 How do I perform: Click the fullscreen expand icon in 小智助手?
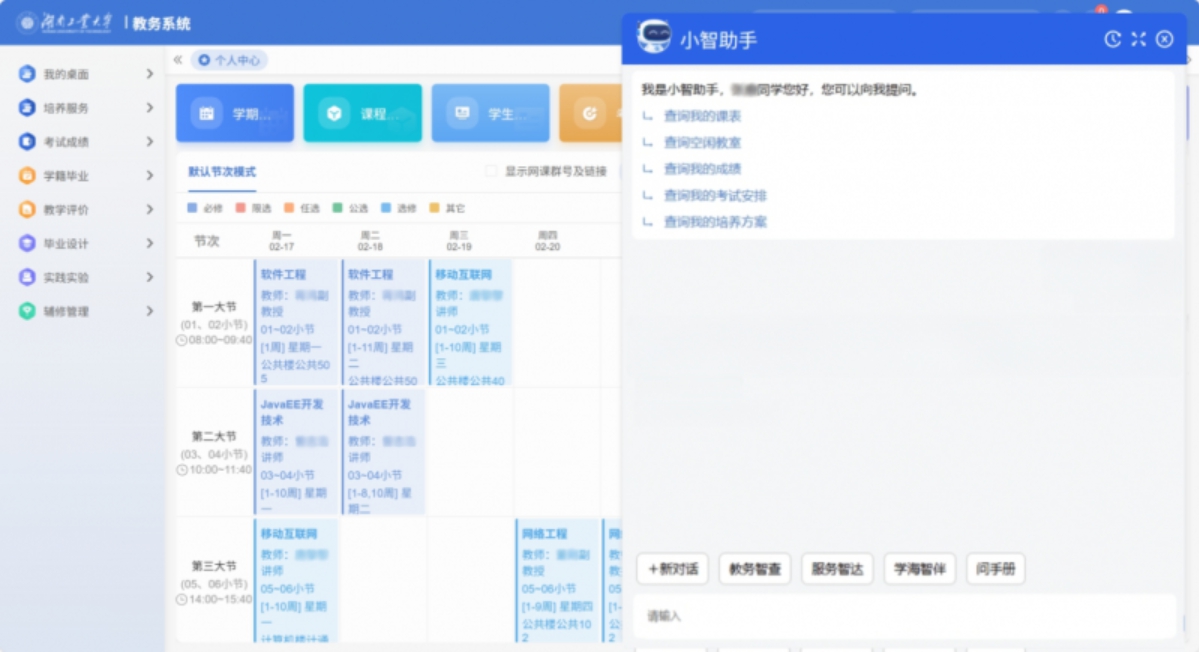point(1138,39)
